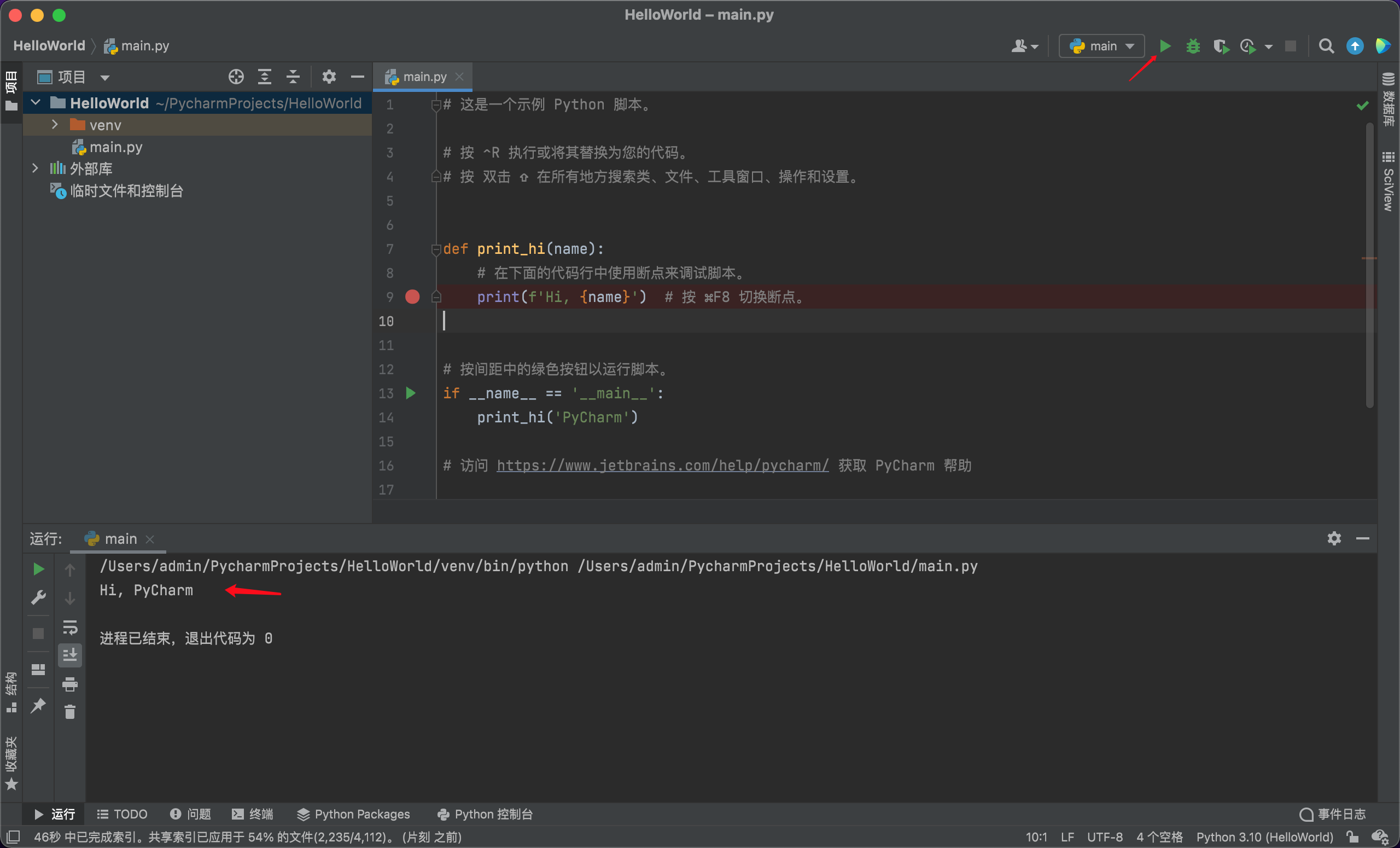The image size is (1400, 848).
Task: Expand the 外部库 external libraries node
Action: coord(35,169)
